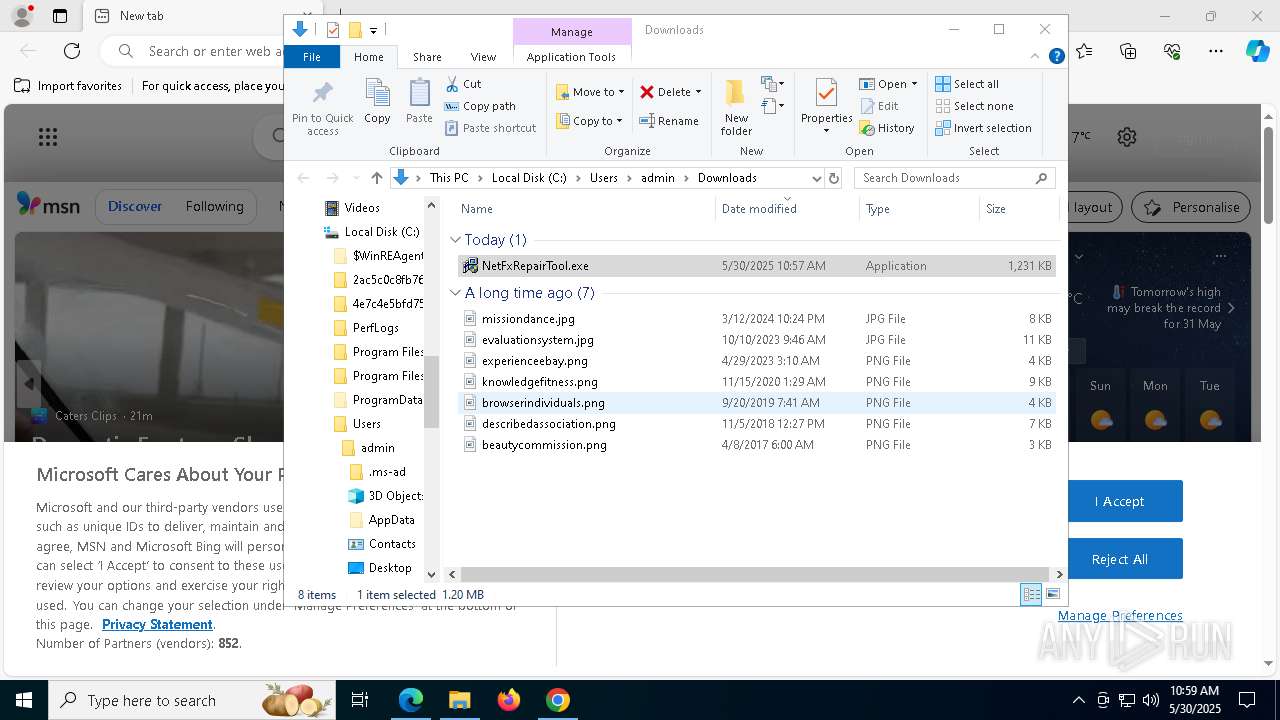Open file History from the ribbon

(x=887, y=128)
